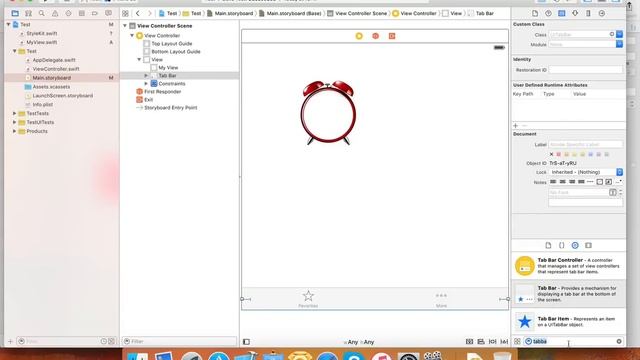Open the Issue navigator warning icon

[55, 13]
